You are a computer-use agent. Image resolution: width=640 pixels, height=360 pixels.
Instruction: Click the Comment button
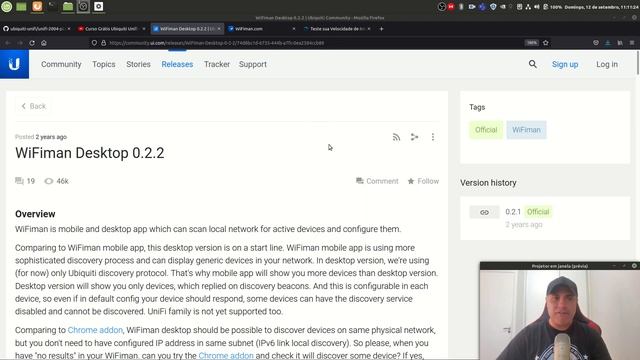click(377, 181)
